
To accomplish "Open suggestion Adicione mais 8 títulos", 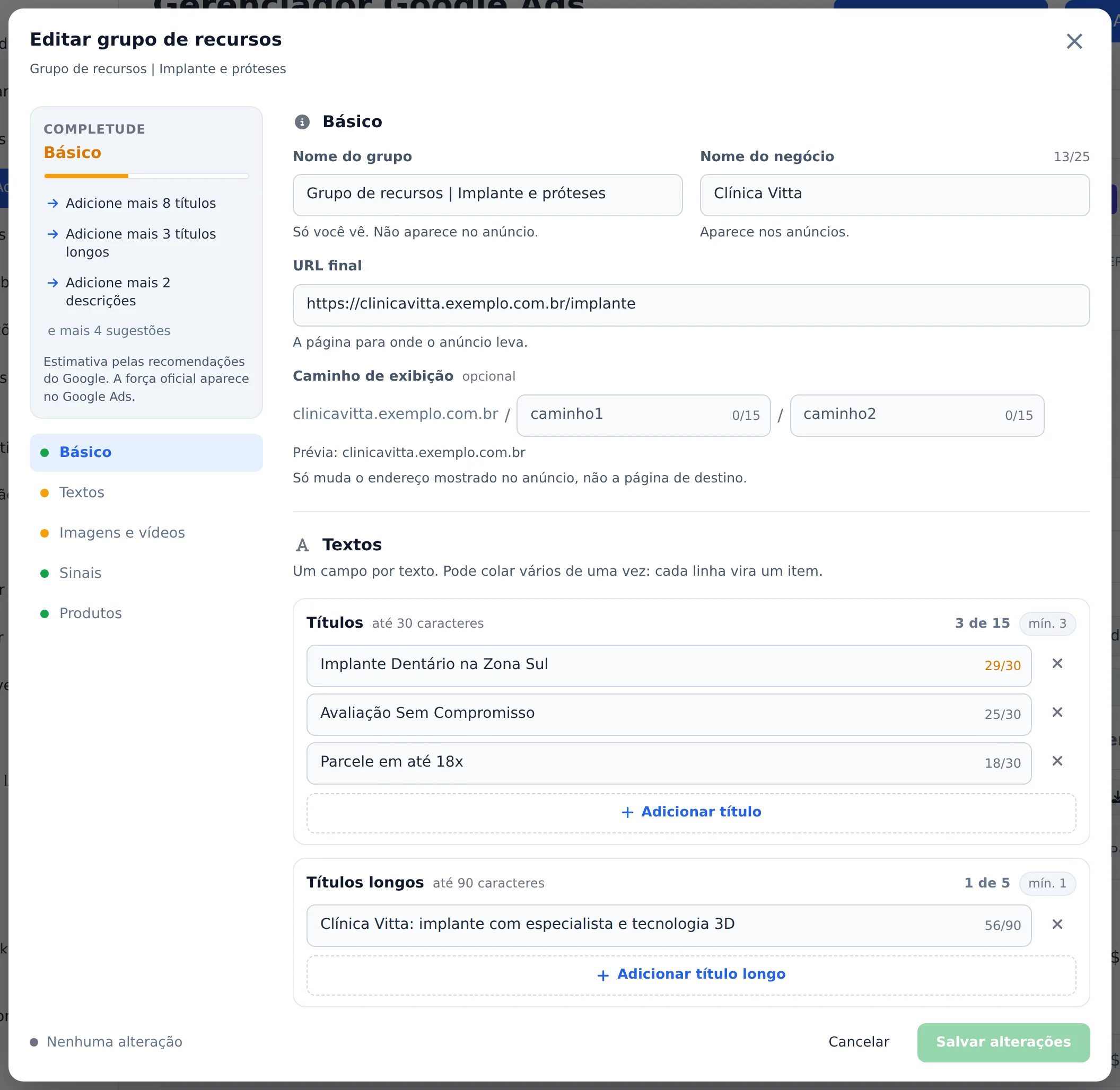I will [x=141, y=203].
